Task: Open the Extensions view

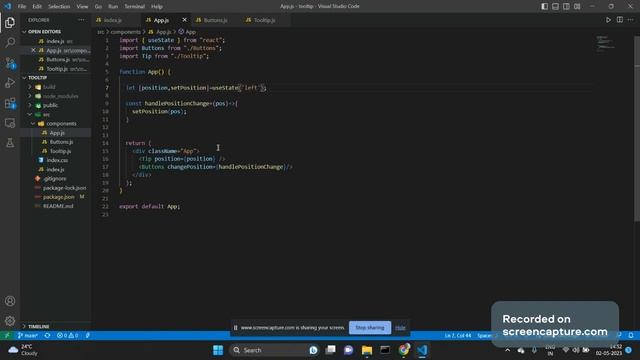Action: pyautogui.click(x=10, y=103)
